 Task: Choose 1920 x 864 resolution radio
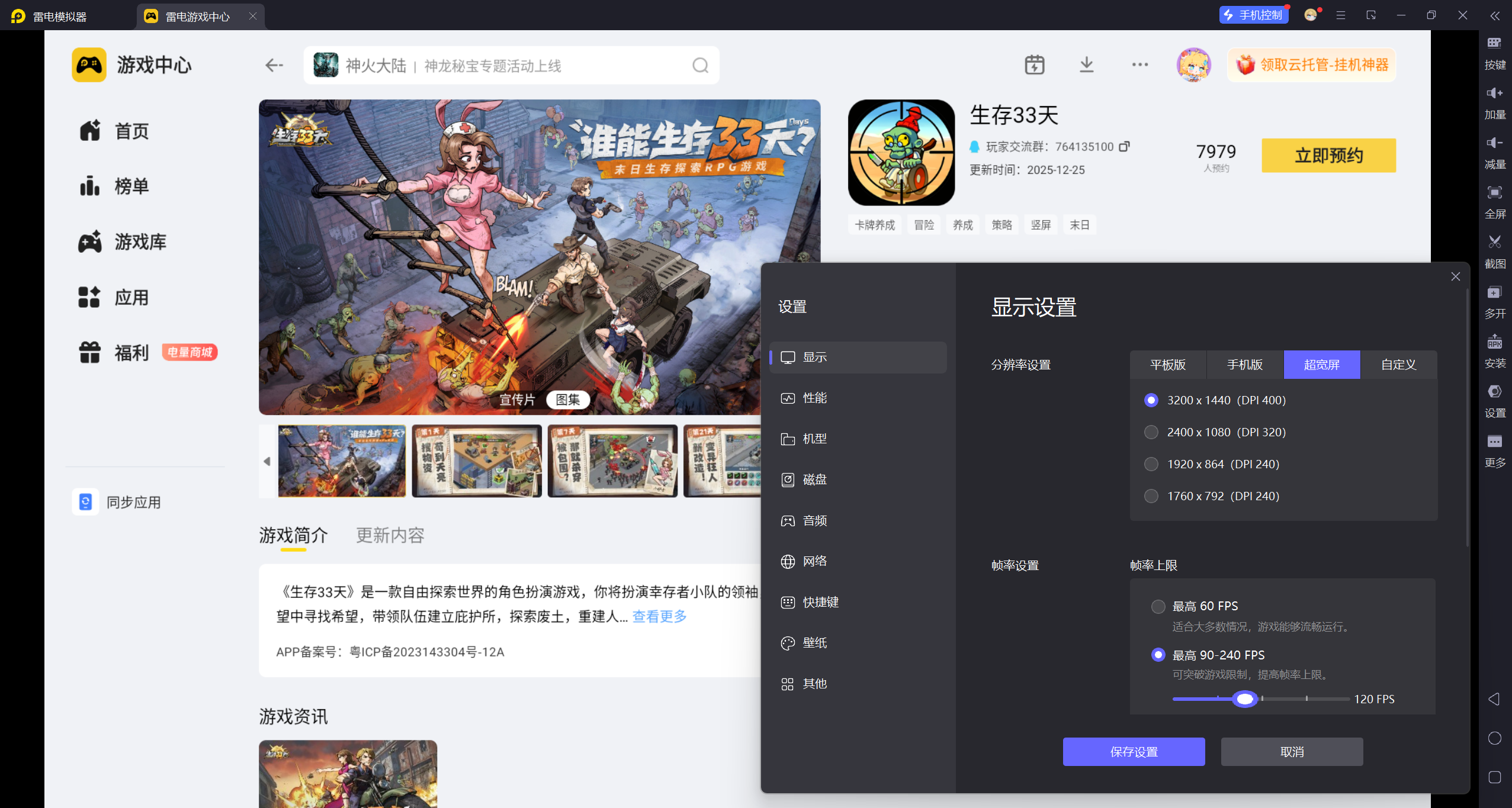(x=1151, y=464)
